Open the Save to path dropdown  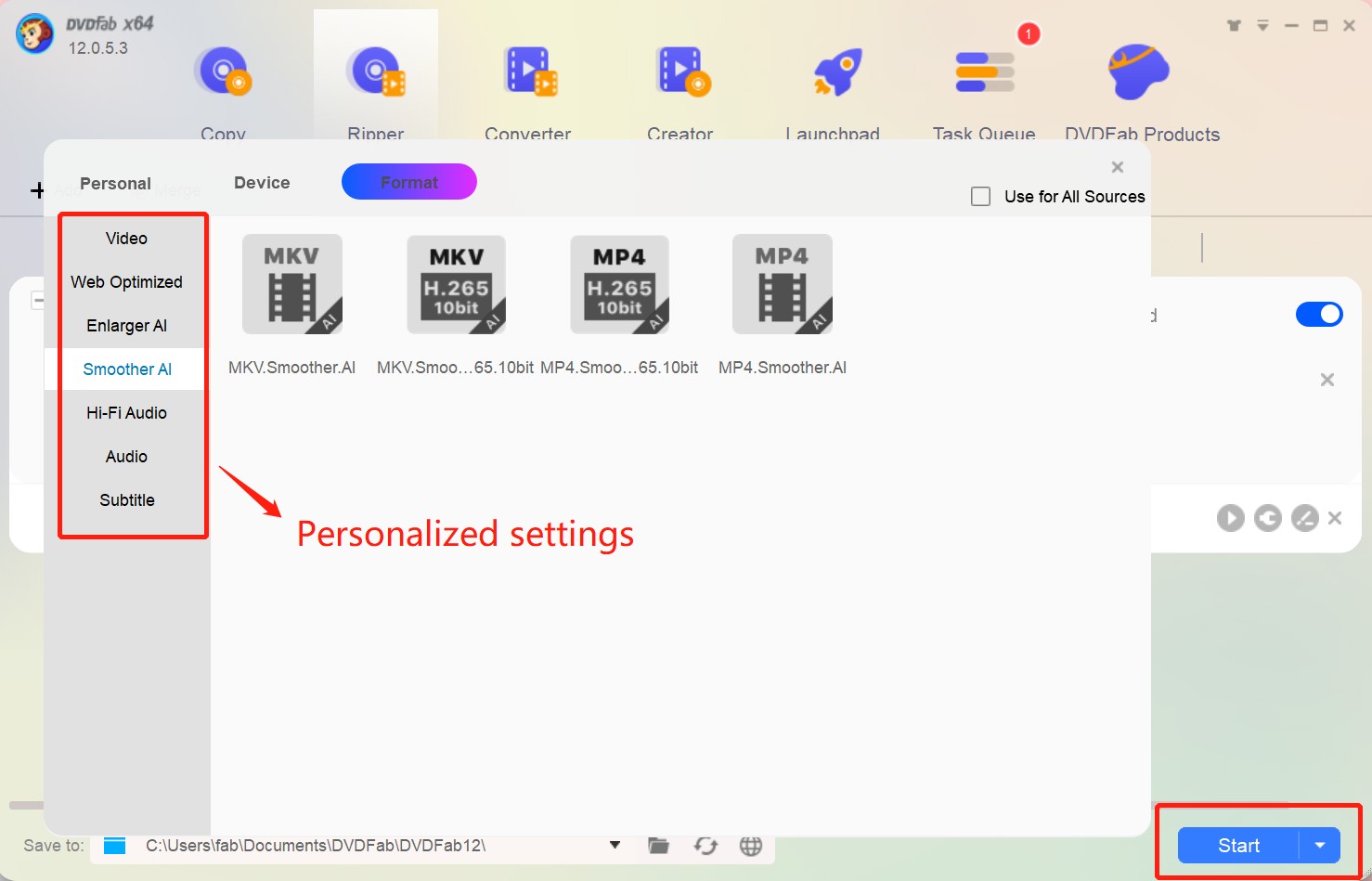point(615,845)
